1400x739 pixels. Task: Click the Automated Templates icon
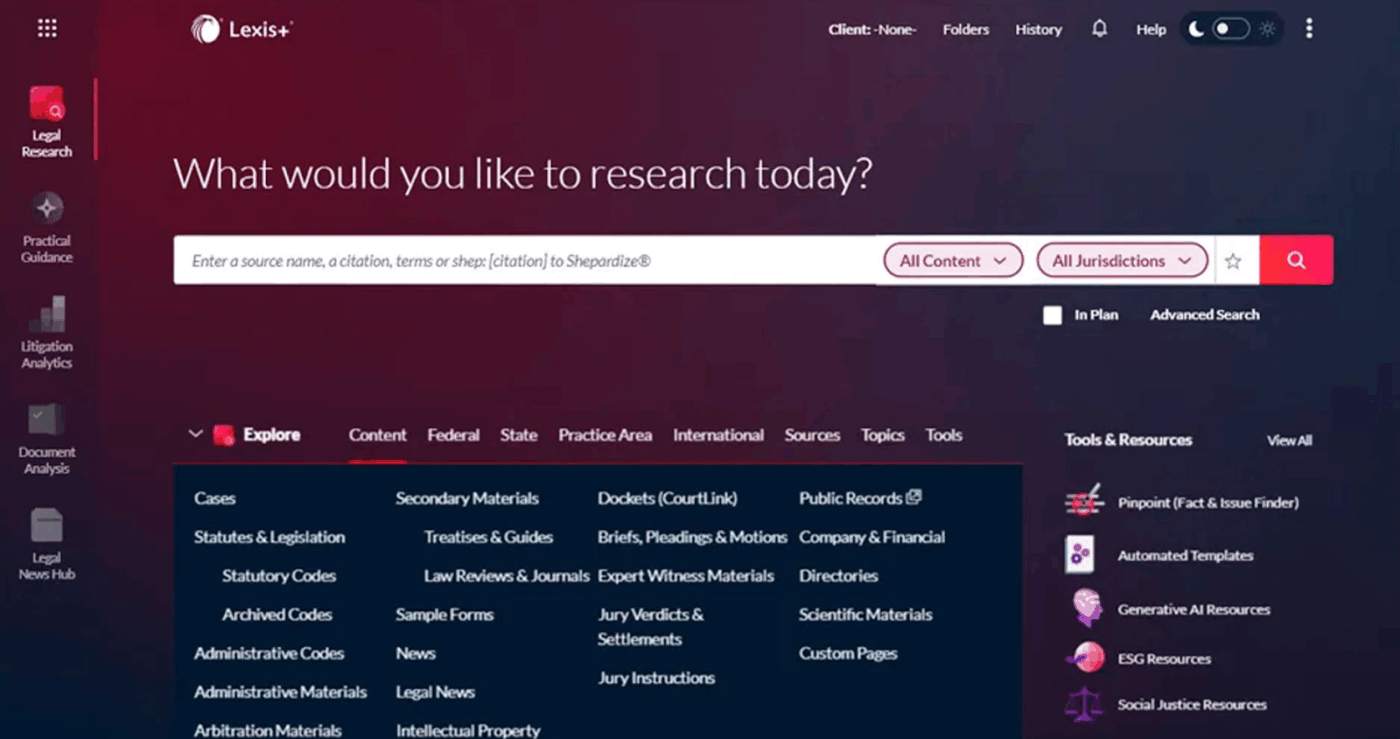point(1080,555)
